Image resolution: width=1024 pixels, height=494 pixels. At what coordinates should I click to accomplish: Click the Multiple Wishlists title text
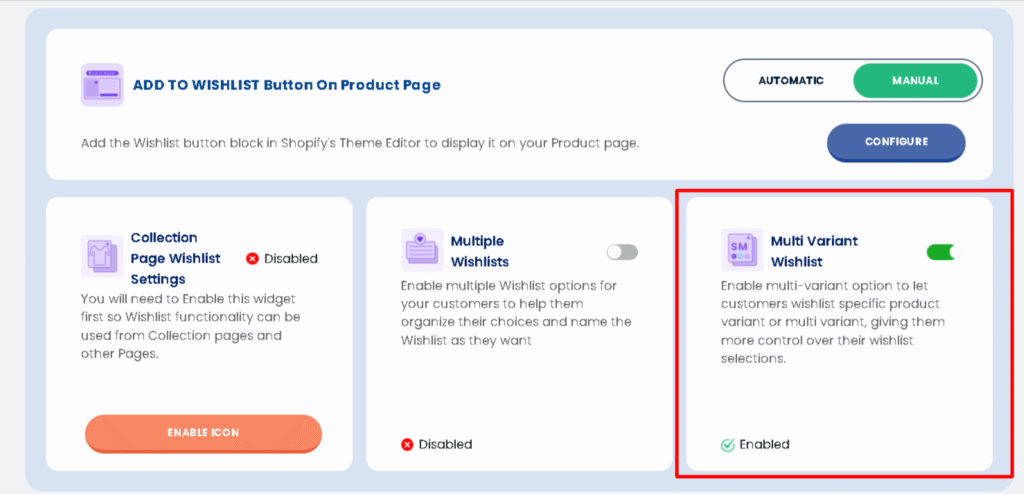[480, 251]
